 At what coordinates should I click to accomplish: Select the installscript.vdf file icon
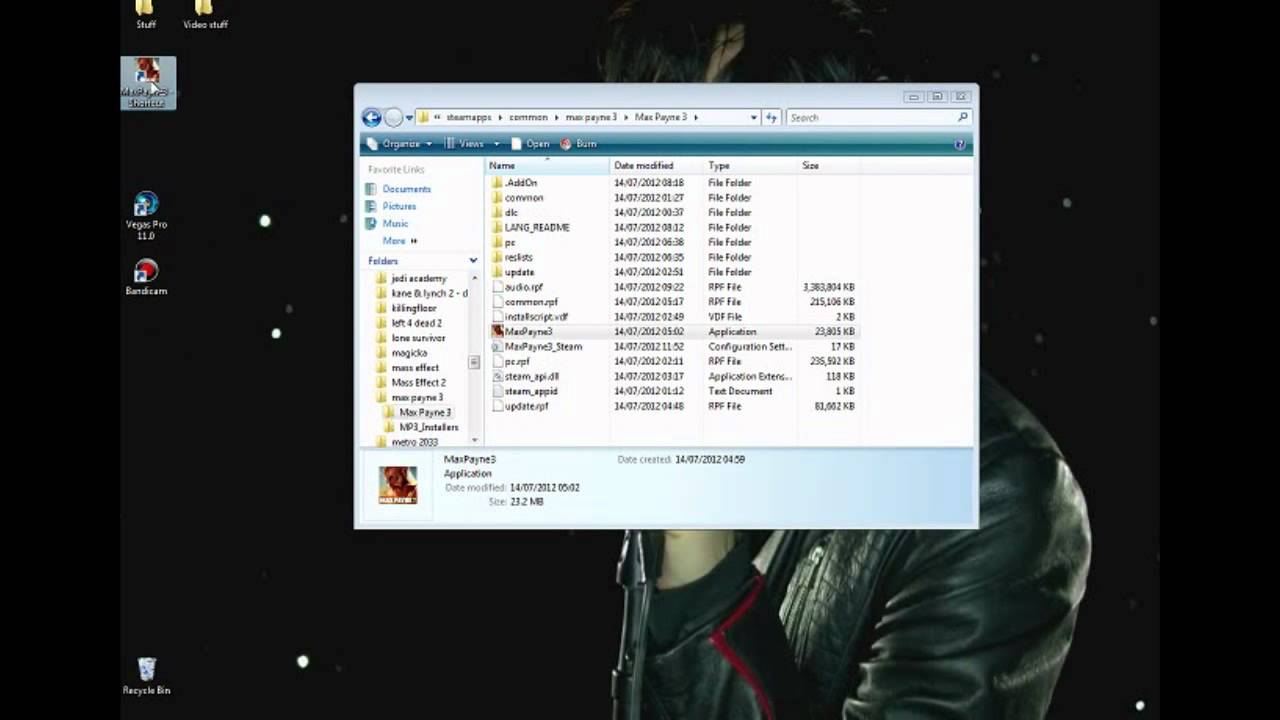click(x=497, y=317)
